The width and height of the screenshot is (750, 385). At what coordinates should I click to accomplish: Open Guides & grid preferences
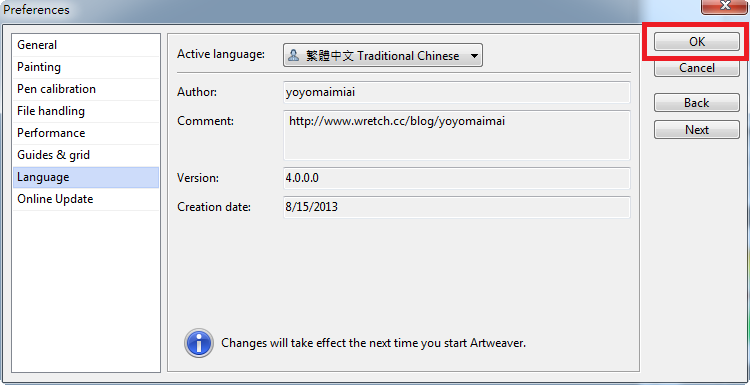click(x=86, y=155)
